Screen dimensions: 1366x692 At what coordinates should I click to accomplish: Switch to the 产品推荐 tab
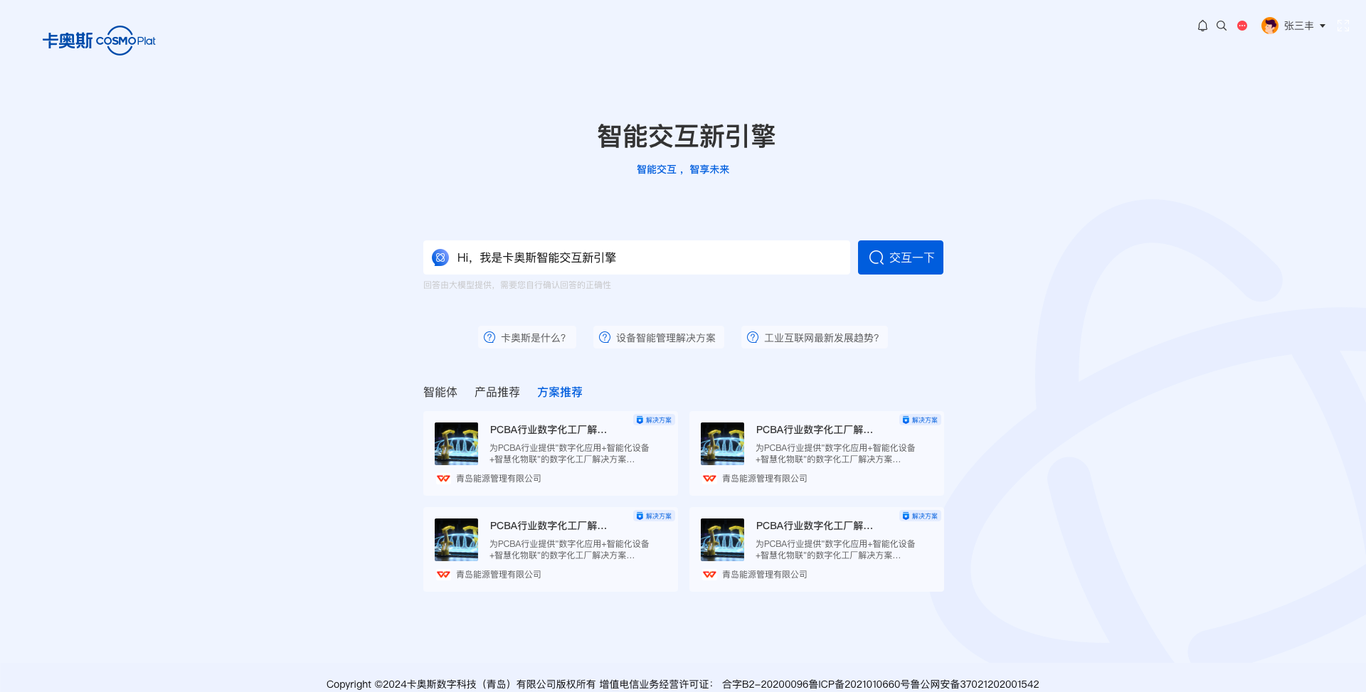pyautogui.click(x=497, y=392)
